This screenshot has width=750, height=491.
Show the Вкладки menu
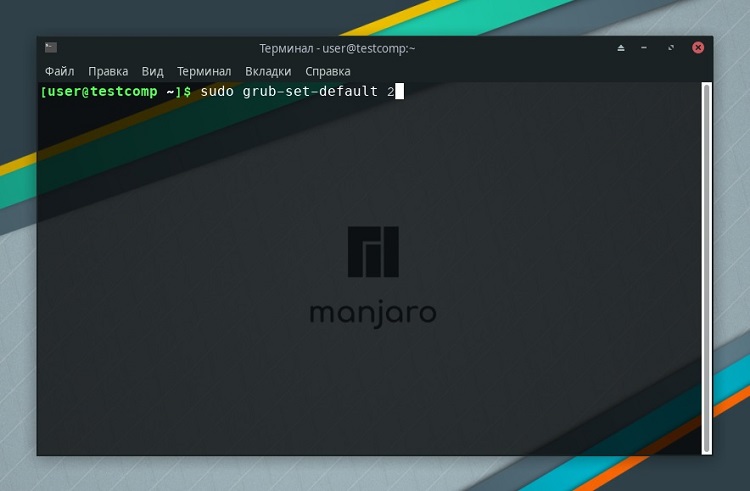click(x=268, y=71)
